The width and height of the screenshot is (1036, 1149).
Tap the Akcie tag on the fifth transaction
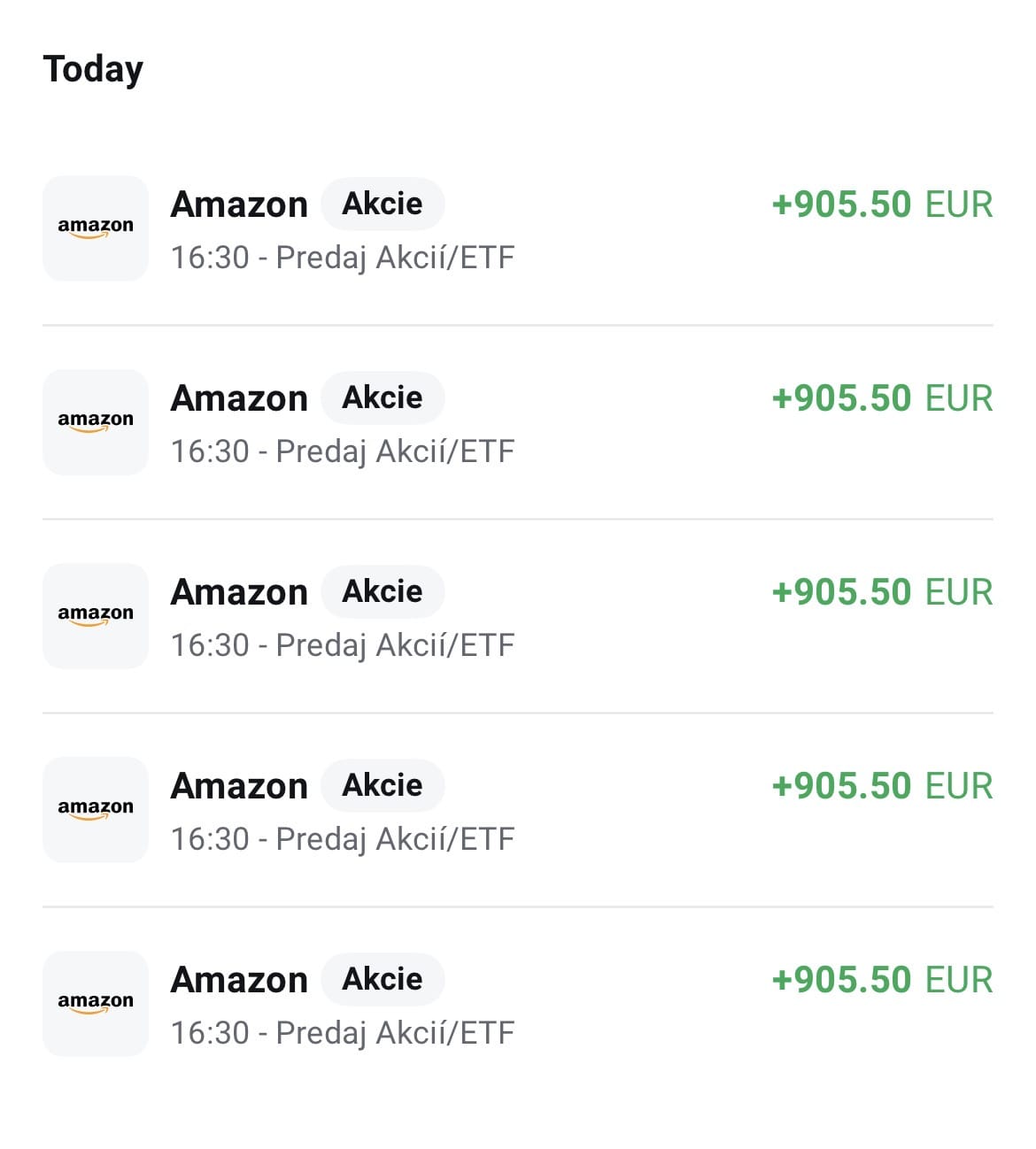click(383, 979)
